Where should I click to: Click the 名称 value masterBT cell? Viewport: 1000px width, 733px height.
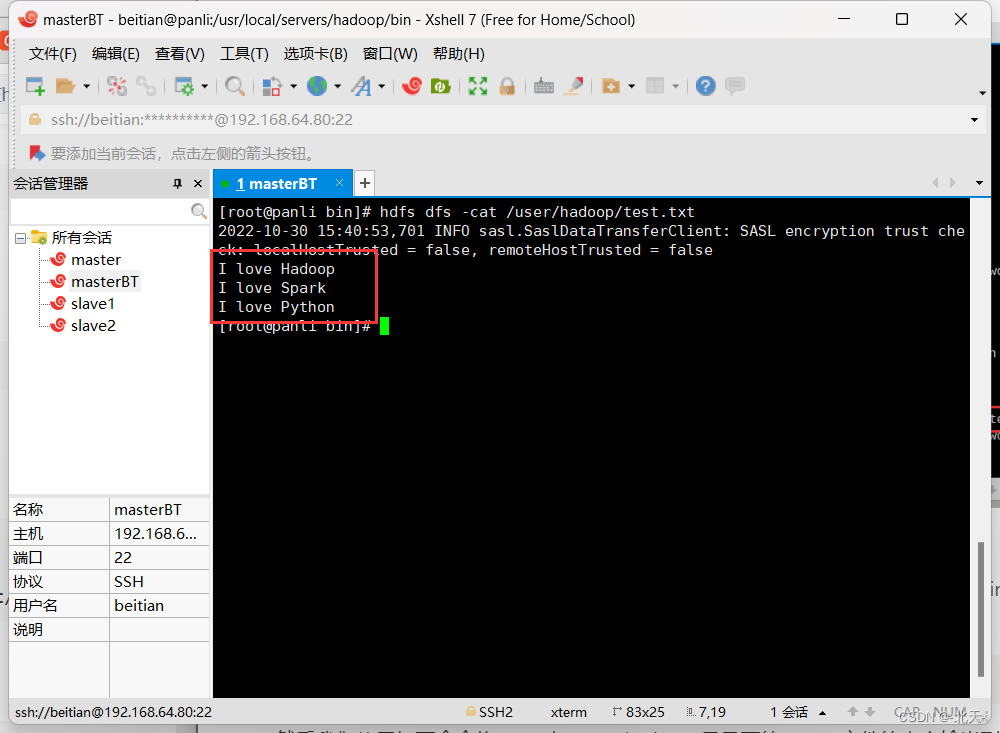[x=159, y=510]
